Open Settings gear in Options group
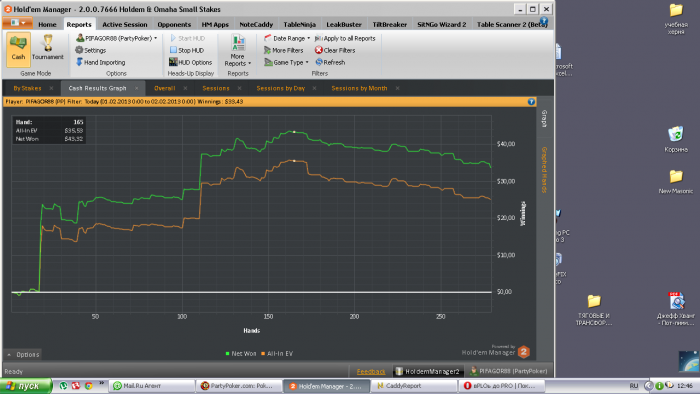700x394 pixels. [91, 50]
